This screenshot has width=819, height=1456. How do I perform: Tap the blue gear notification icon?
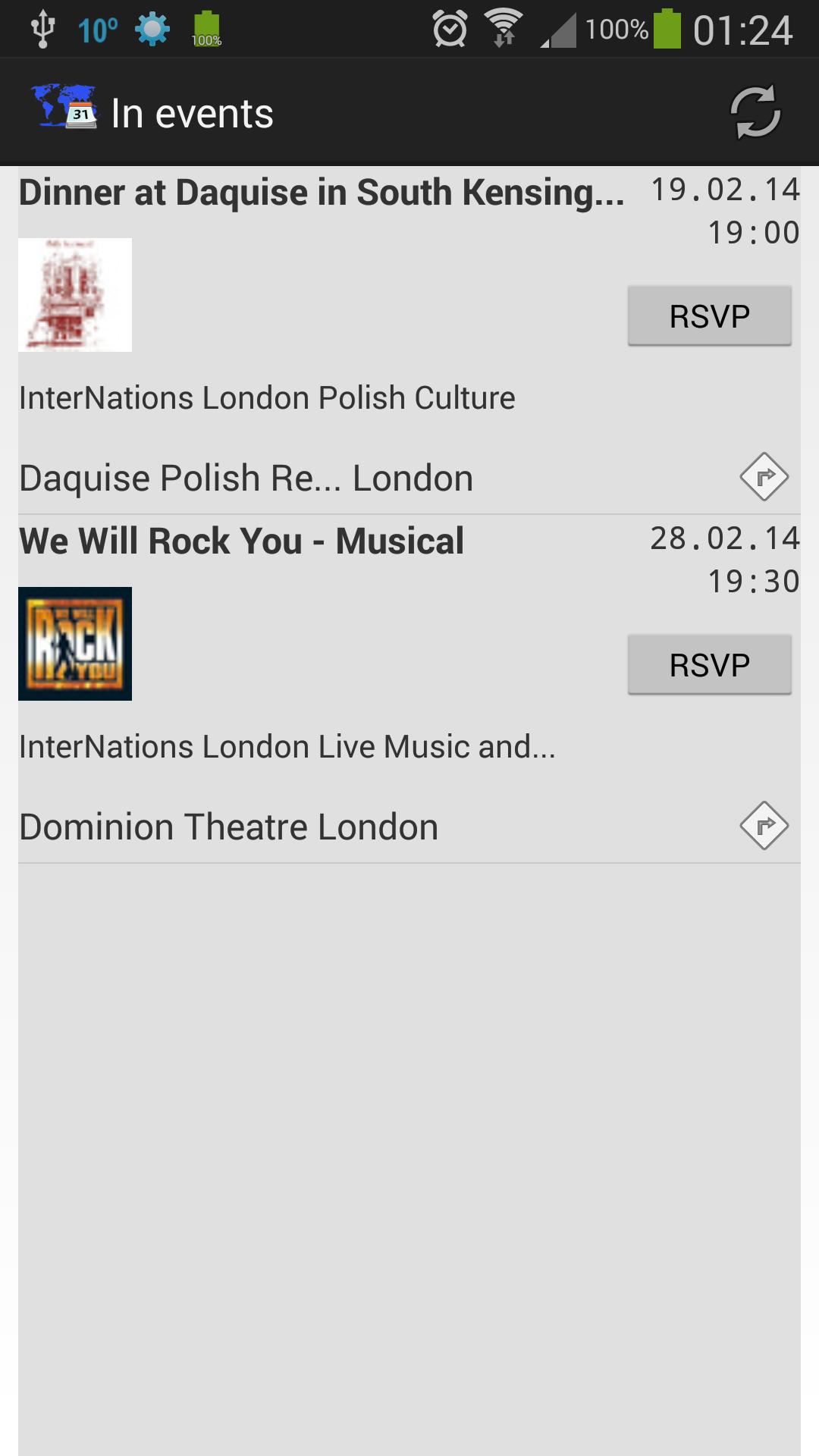152,30
